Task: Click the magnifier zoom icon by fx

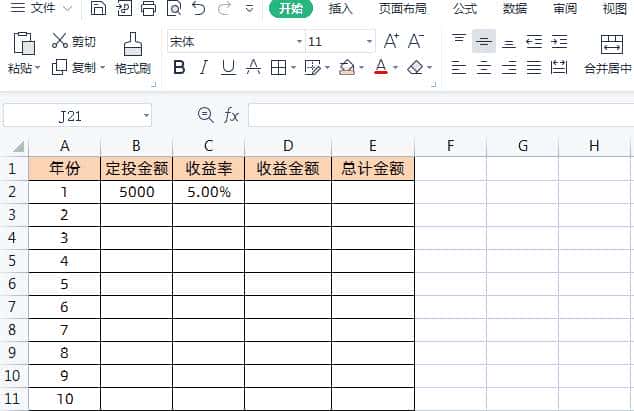Action: pos(205,115)
